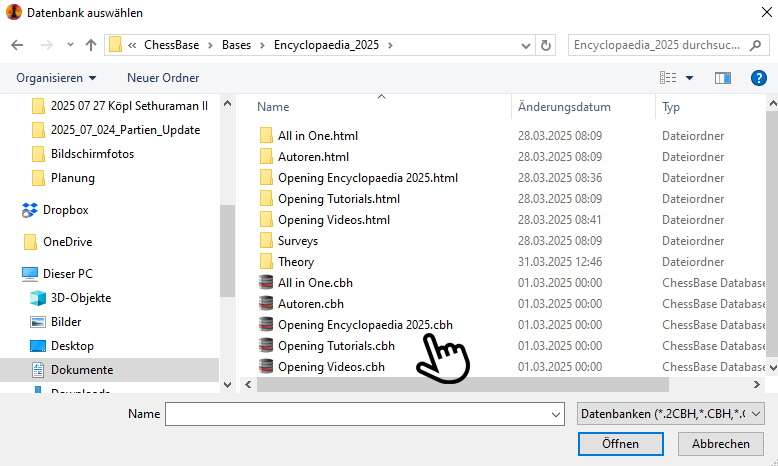
Task: Open the Datenbanken file type filter
Action: (671, 413)
